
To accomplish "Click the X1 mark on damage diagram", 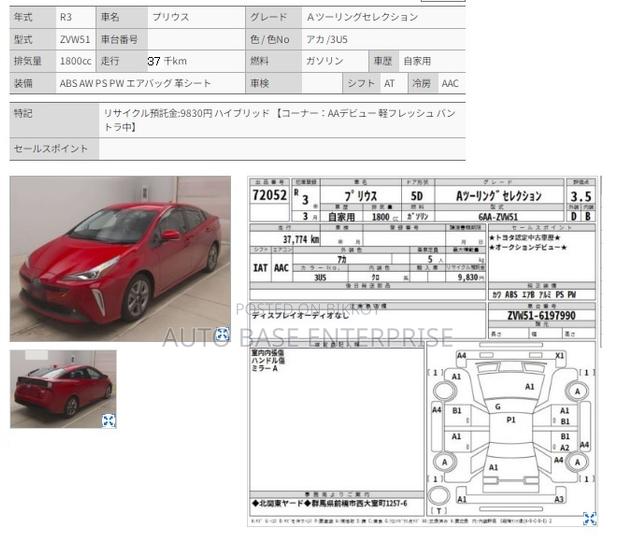I will coord(559,355).
